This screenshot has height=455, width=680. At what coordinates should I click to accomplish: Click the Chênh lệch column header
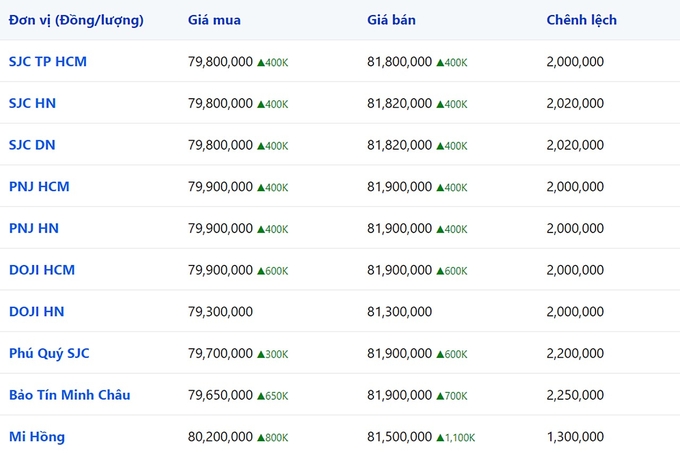tap(582, 20)
